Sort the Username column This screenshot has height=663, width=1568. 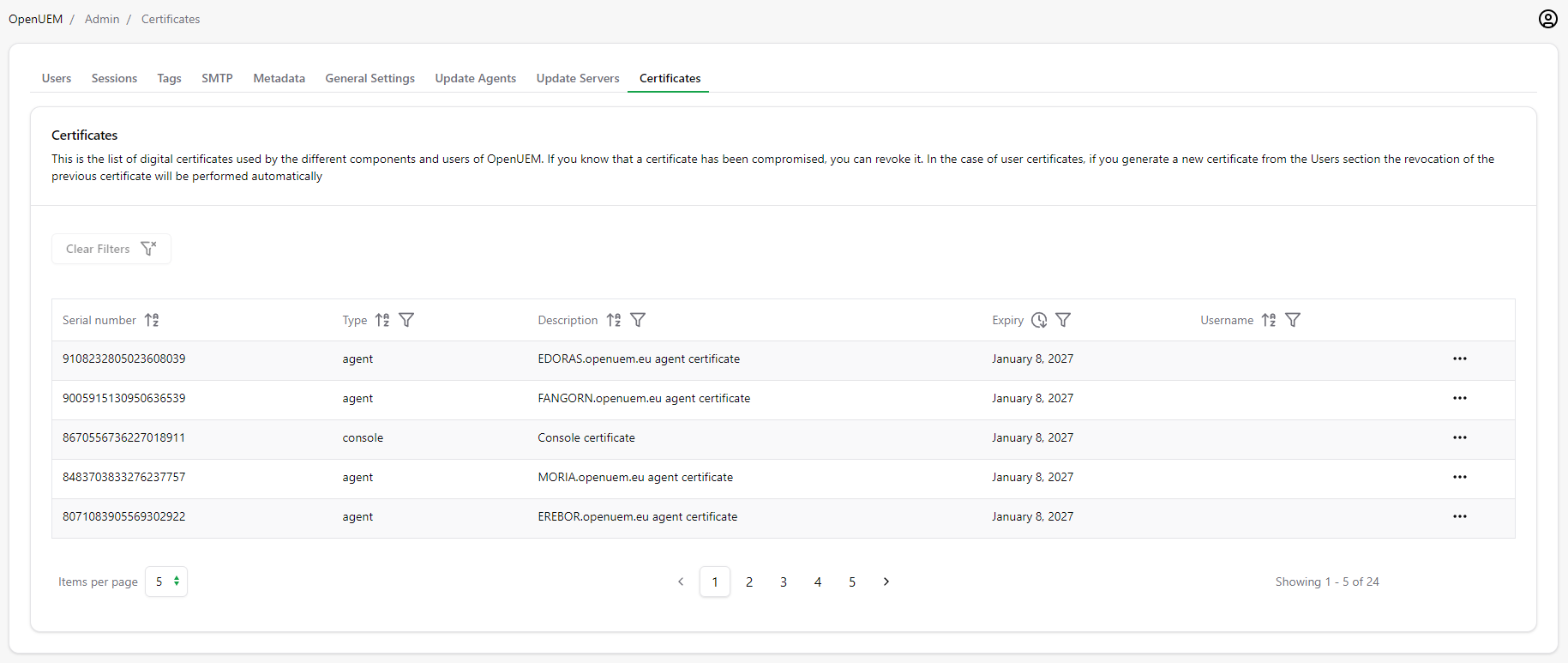click(1269, 320)
